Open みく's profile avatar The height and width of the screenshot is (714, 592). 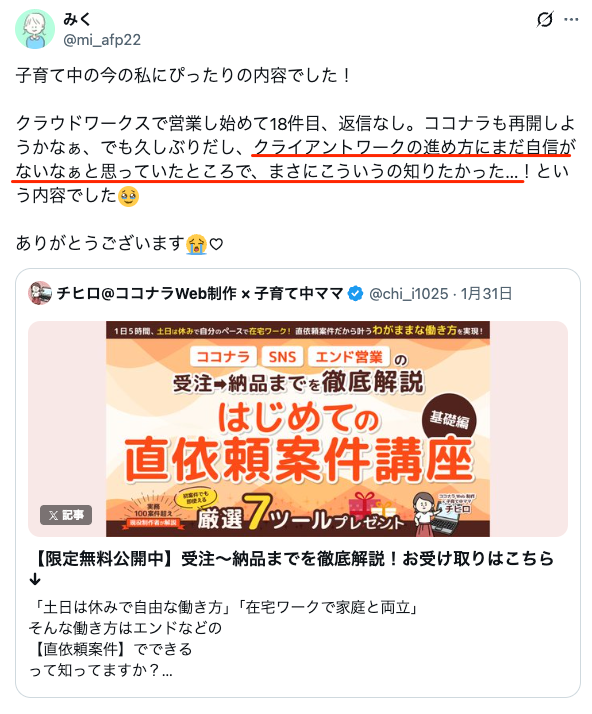point(35,29)
